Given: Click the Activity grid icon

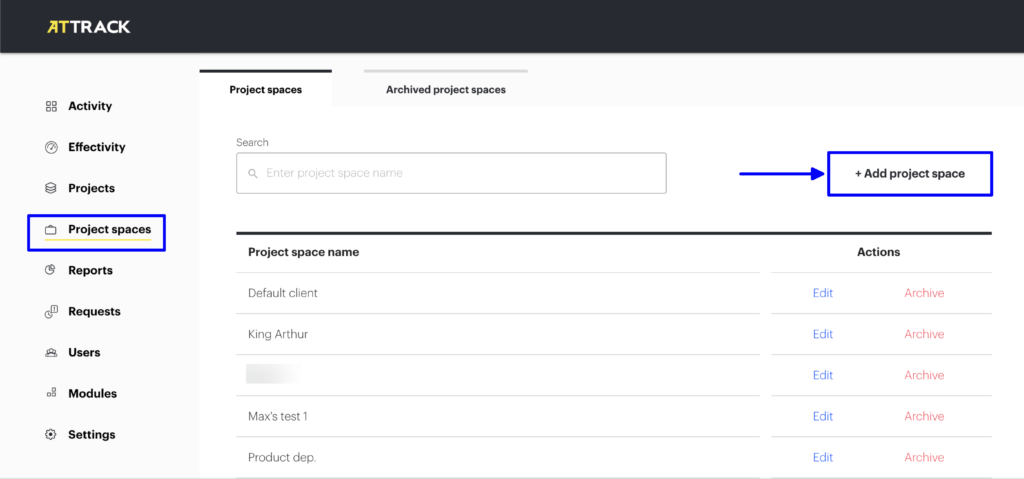Looking at the screenshot, I should click(51, 107).
